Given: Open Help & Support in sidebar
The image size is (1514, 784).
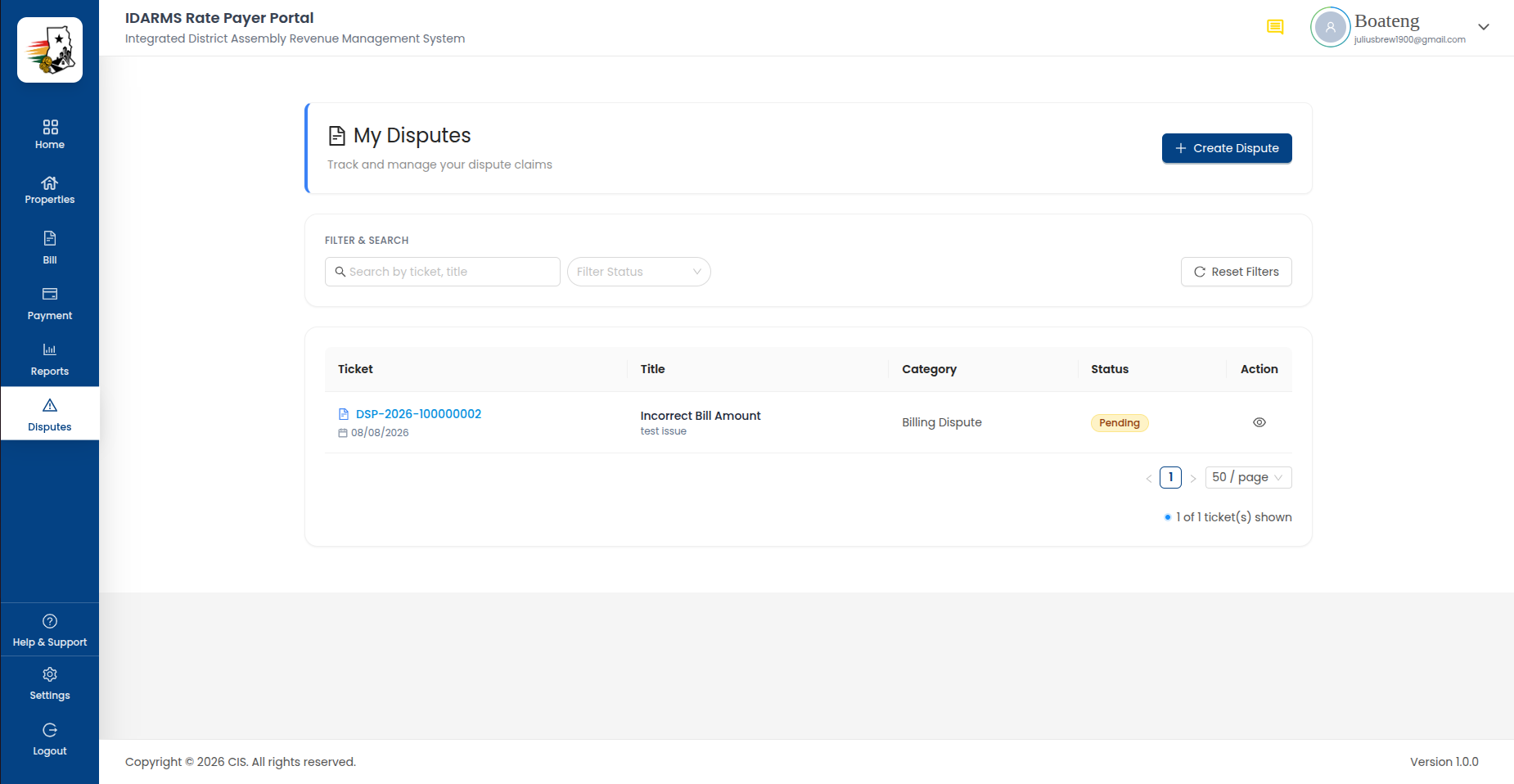Looking at the screenshot, I should click(x=50, y=630).
